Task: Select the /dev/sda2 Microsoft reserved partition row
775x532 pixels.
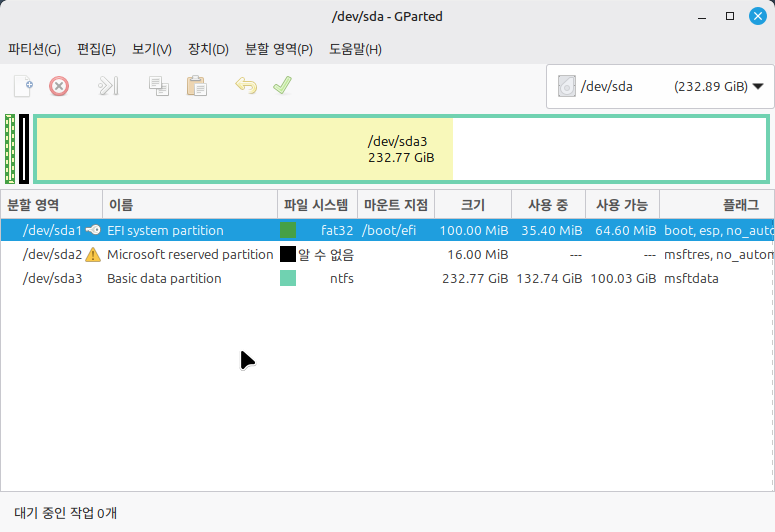Action: (190, 255)
